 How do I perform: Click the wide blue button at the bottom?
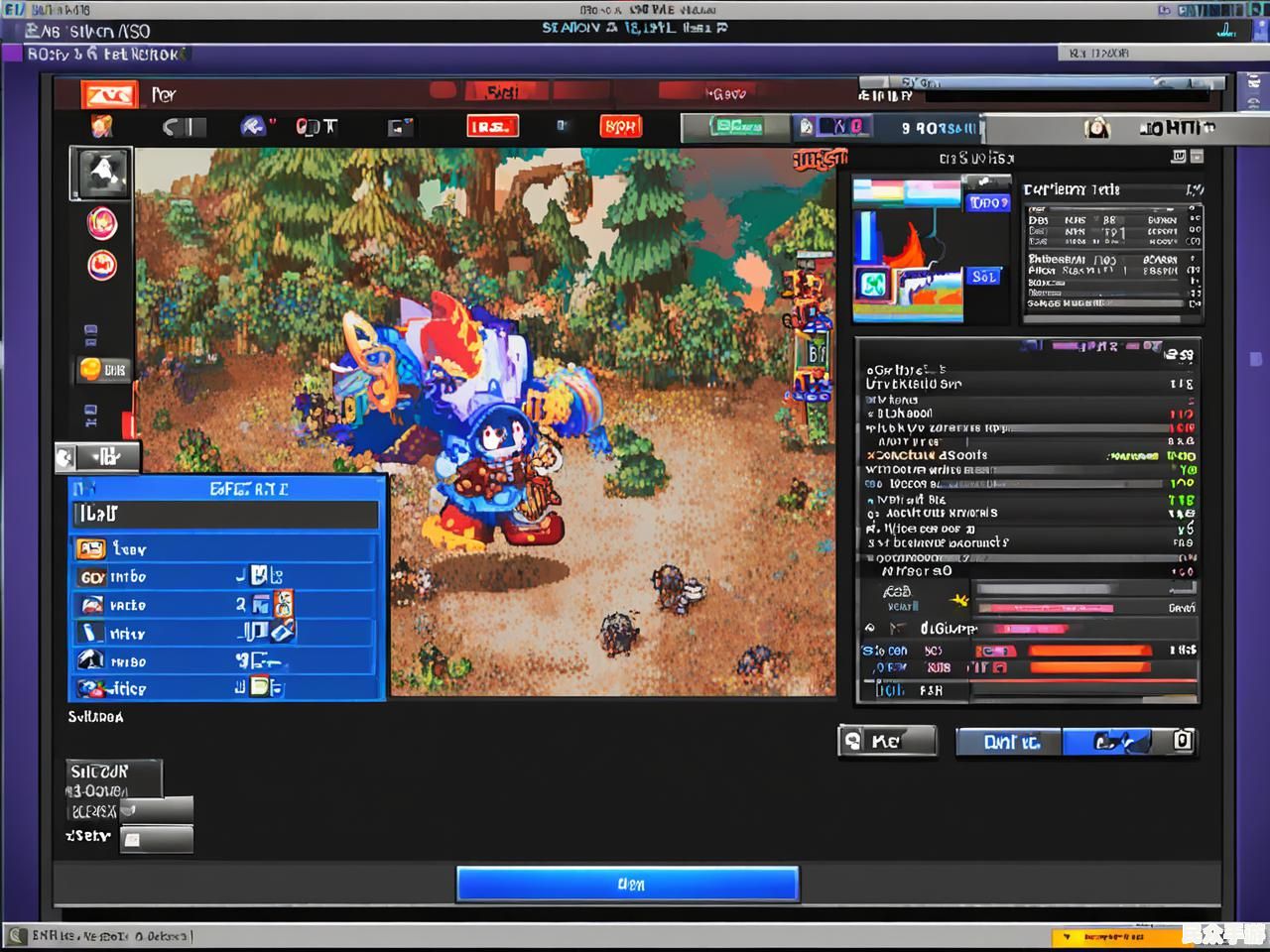627,884
